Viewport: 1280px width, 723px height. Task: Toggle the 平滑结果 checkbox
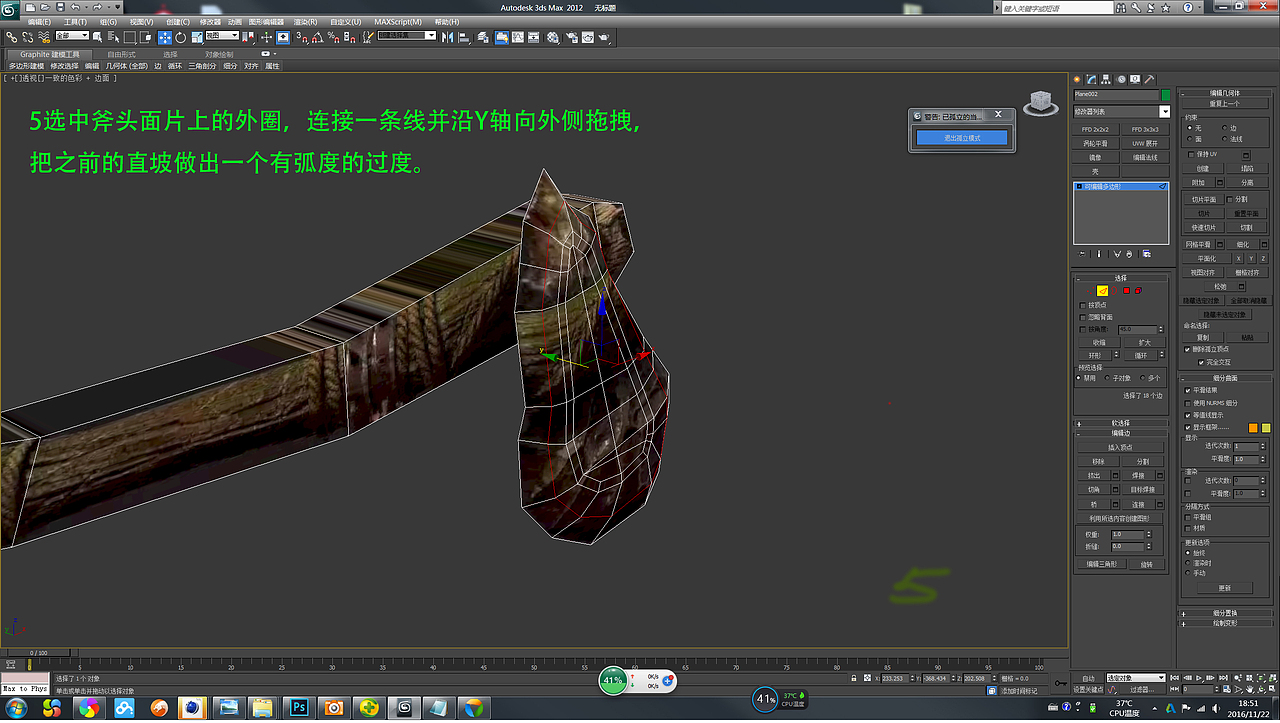pos(1188,390)
